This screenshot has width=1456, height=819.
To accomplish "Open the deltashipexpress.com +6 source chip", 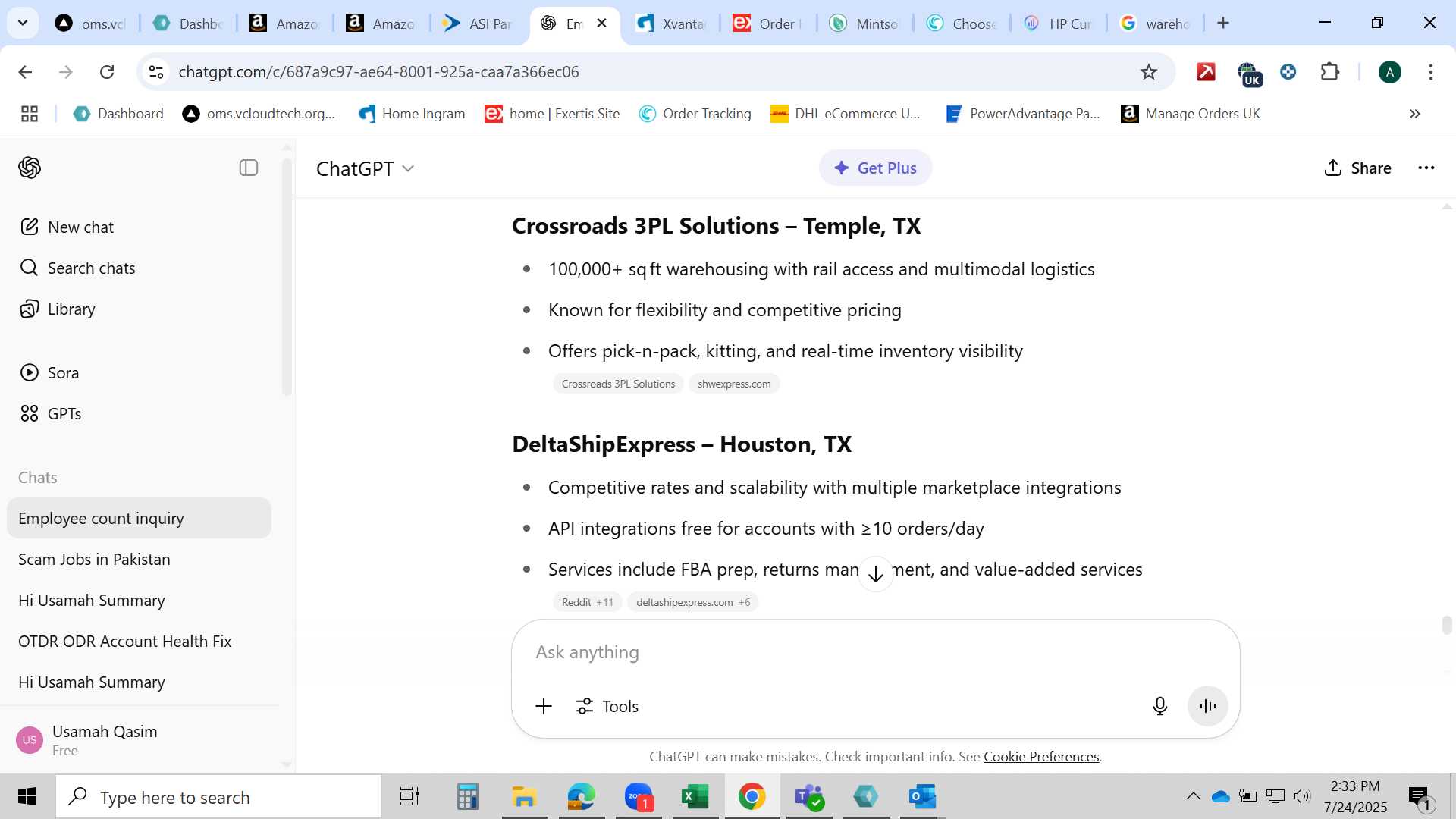I will tap(693, 602).
